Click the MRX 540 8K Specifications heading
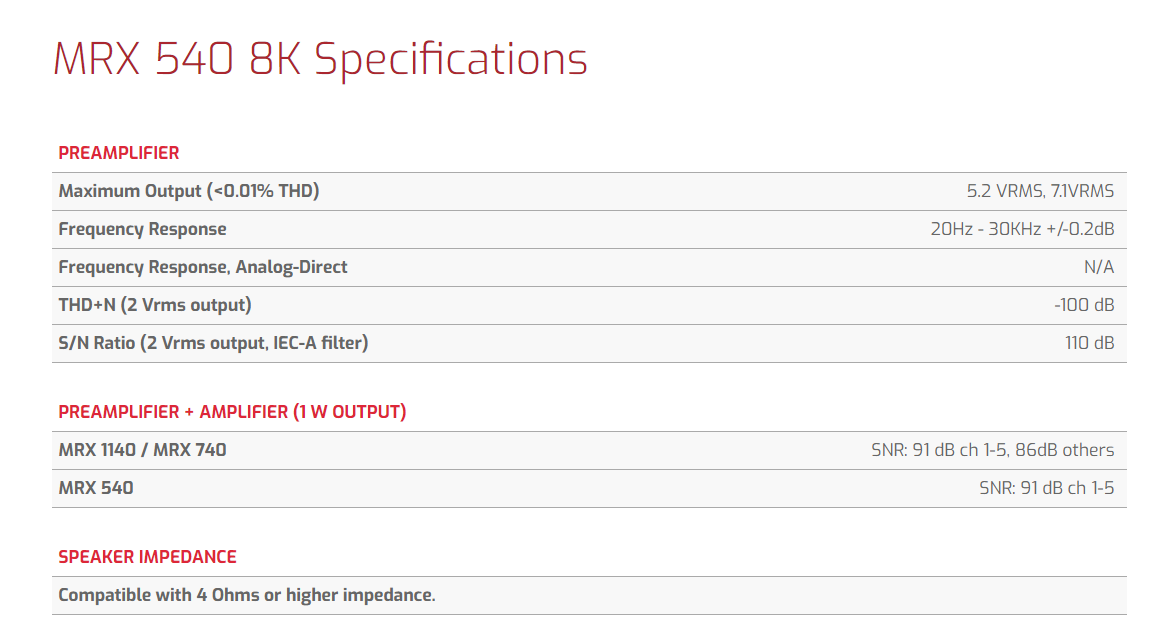1171x642 pixels. click(320, 60)
